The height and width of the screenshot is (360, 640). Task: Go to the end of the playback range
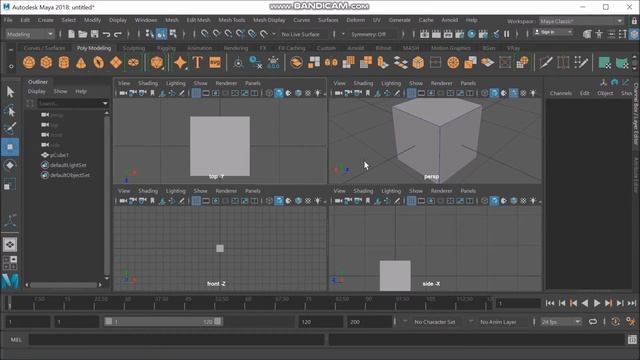632,303
